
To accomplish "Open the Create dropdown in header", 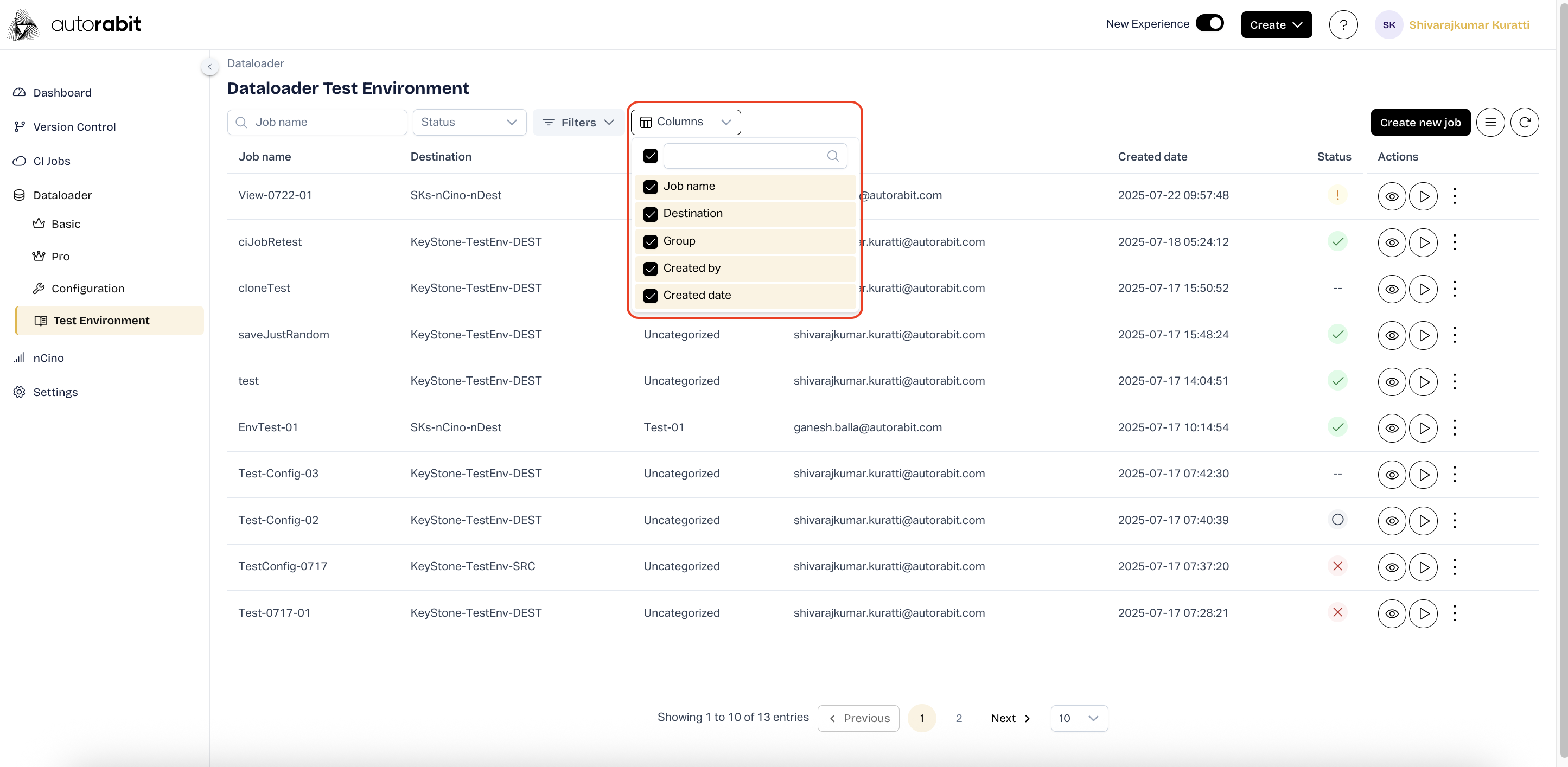I will [x=1276, y=25].
